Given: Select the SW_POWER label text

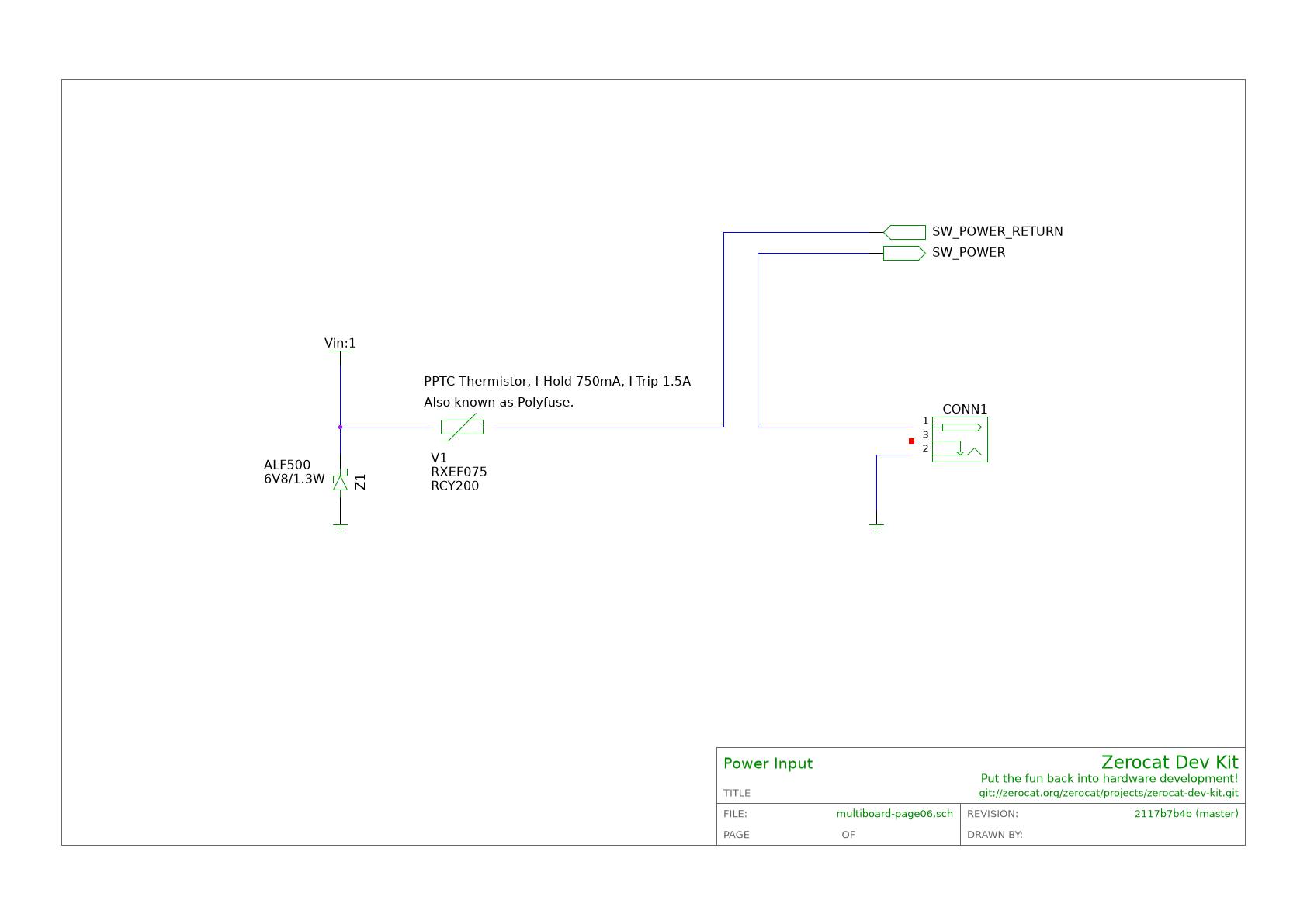Looking at the screenshot, I should 969,252.
